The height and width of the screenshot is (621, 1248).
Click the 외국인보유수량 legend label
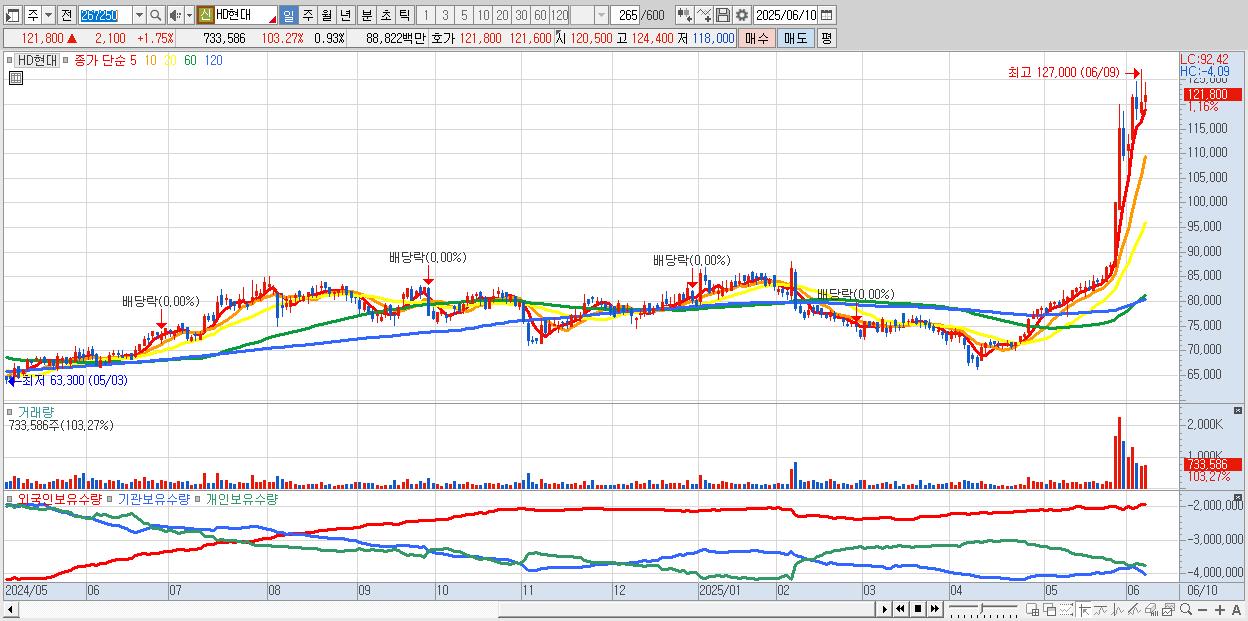click(58, 498)
